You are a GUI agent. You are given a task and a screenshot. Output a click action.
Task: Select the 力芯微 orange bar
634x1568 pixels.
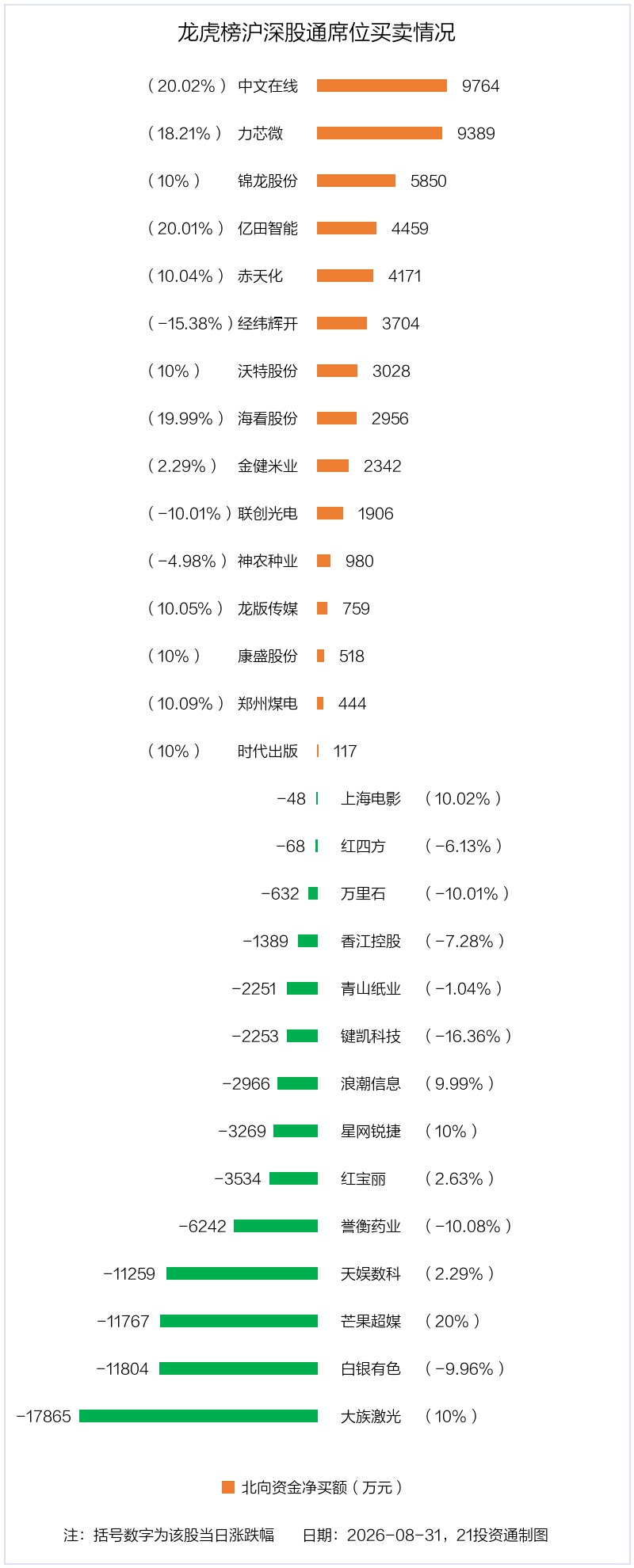(x=380, y=133)
